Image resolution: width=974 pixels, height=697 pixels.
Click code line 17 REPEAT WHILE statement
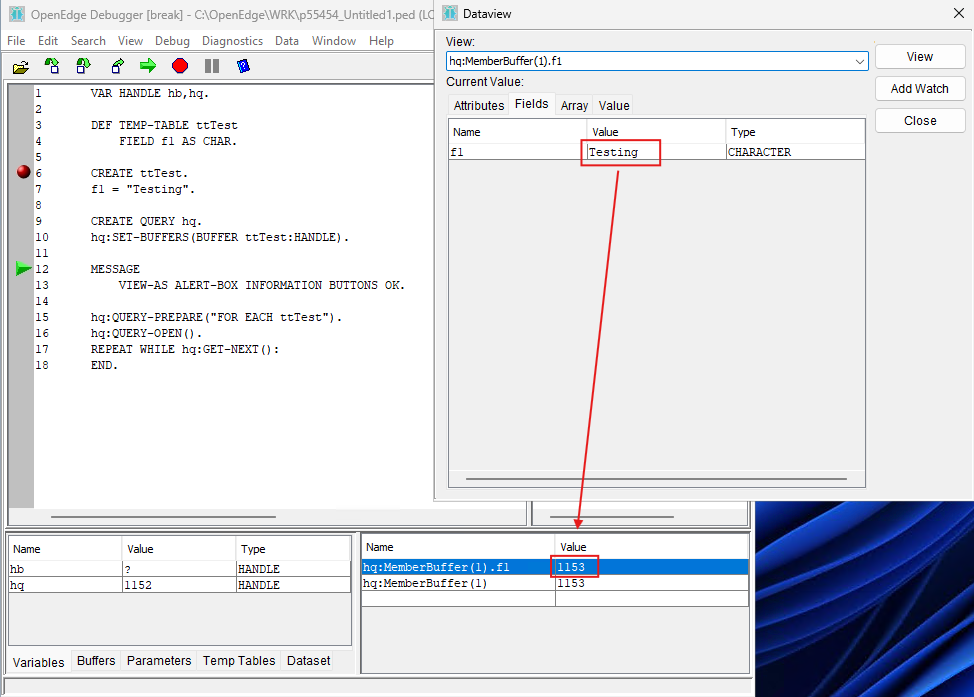pos(185,349)
